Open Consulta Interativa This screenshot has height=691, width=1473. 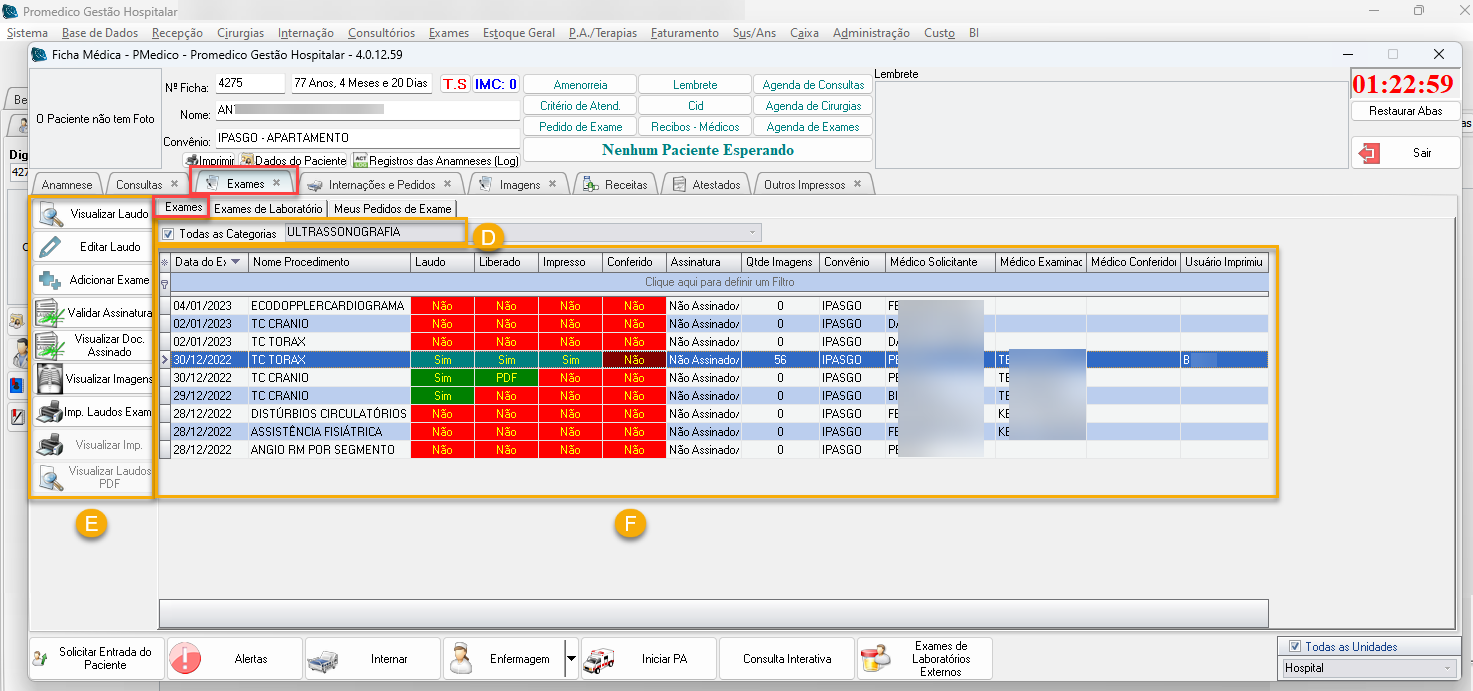(x=787, y=659)
